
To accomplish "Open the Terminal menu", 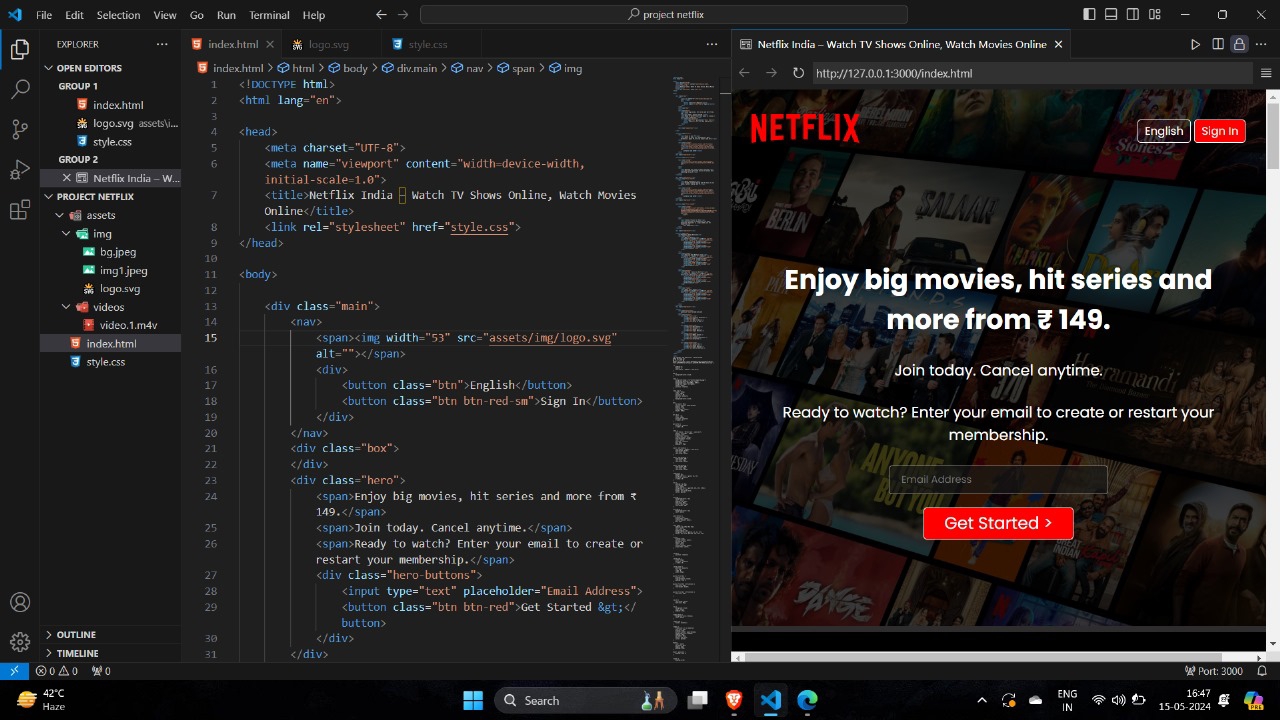I will click(x=268, y=15).
